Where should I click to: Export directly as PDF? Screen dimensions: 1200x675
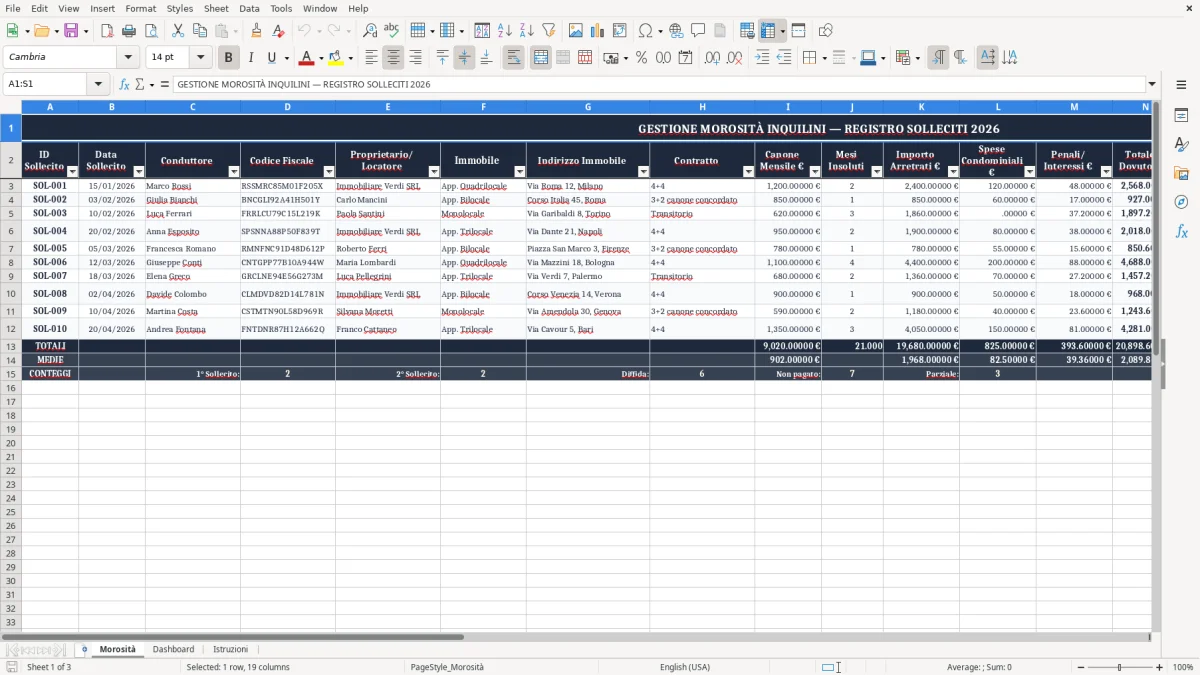pos(105,31)
